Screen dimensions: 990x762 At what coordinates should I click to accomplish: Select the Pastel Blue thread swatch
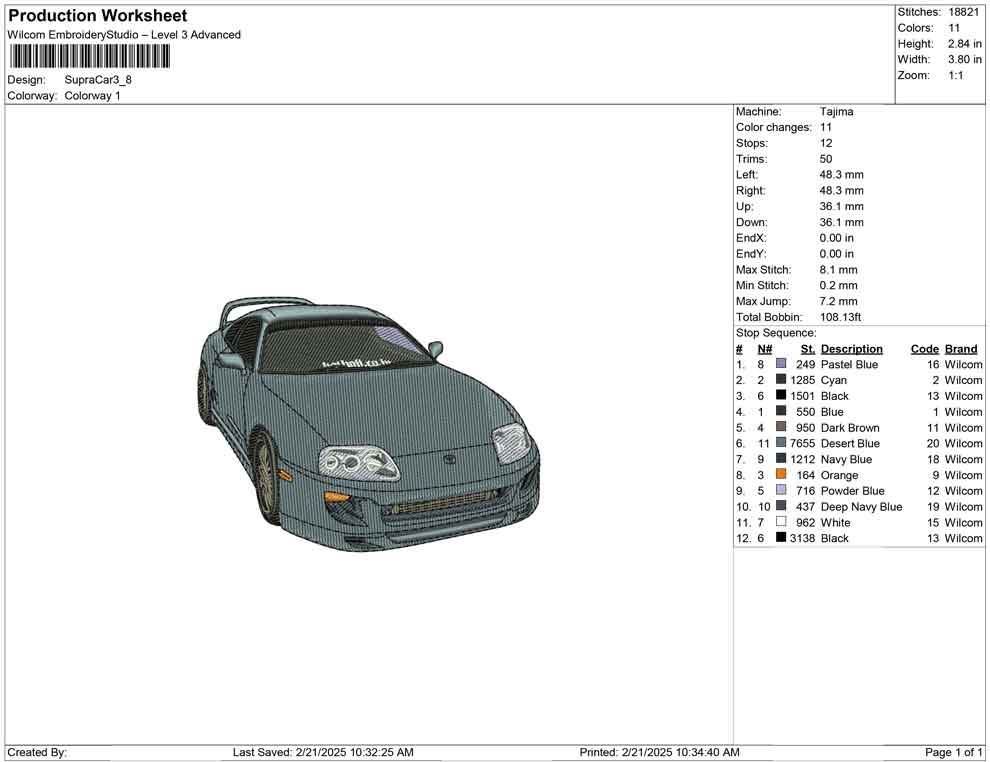click(781, 364)
